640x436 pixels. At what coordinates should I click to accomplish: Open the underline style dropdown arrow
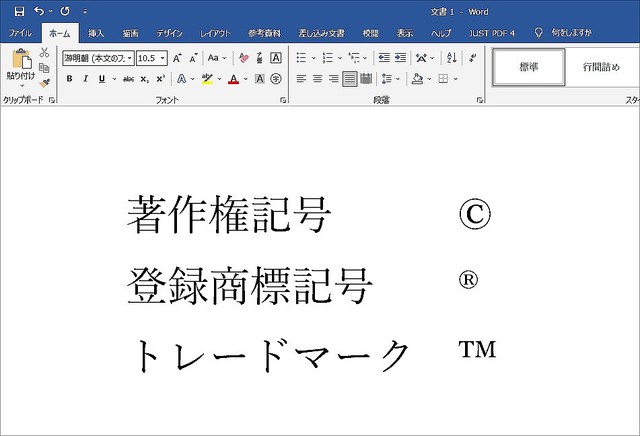click(114, 79)
